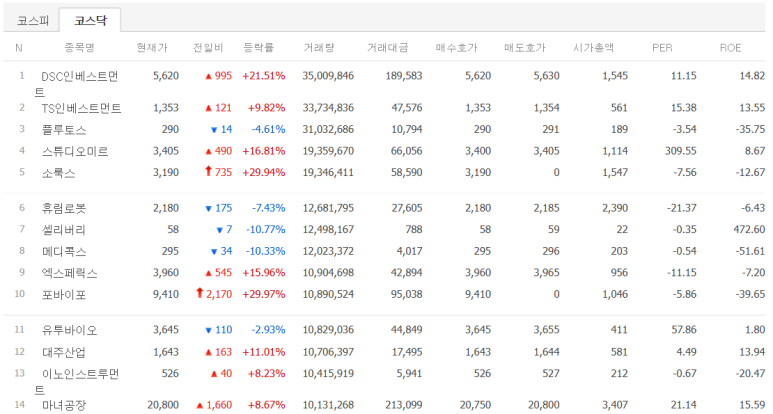Click the 현재가 column header
The width and height of the screenshot is (773, 414).
(x=152, y=48)
